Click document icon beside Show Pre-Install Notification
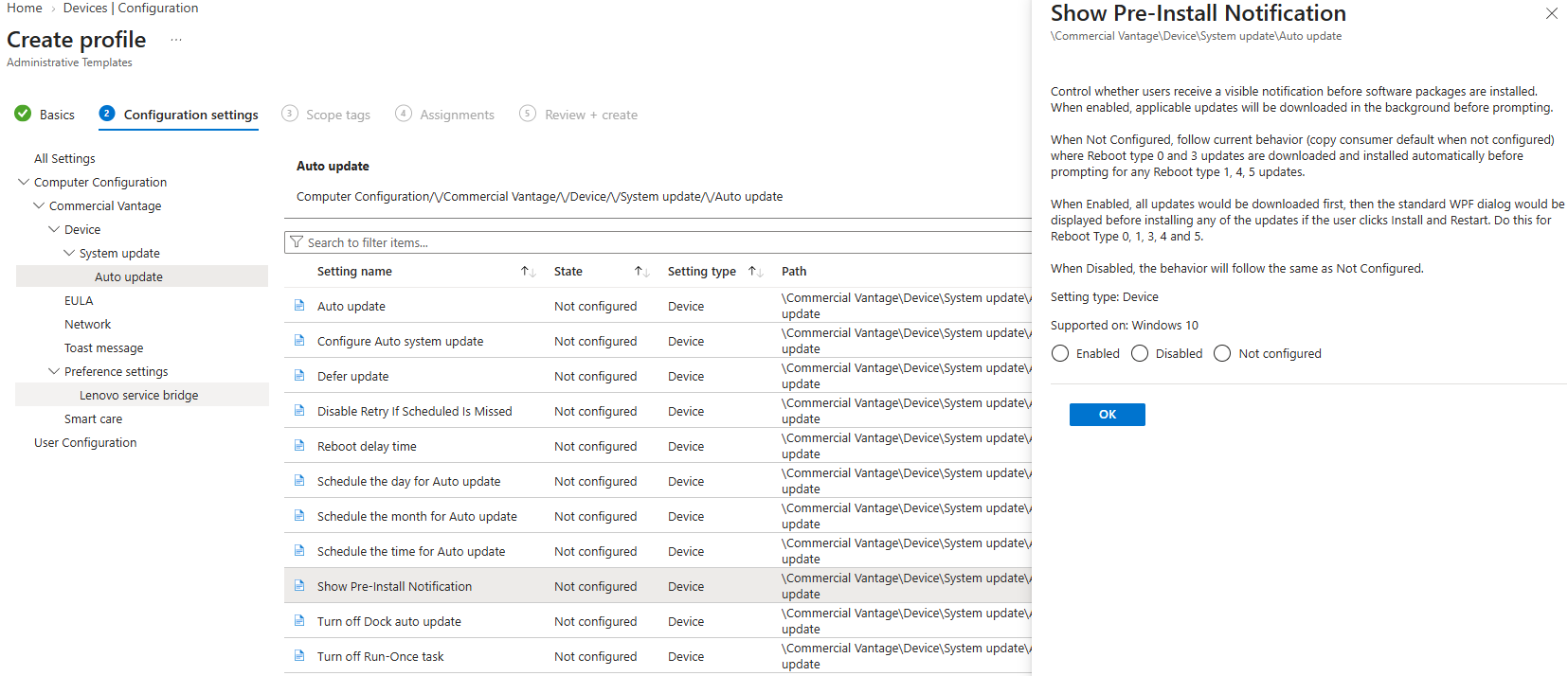The image size is (1568, 676). tap(299, 586)
